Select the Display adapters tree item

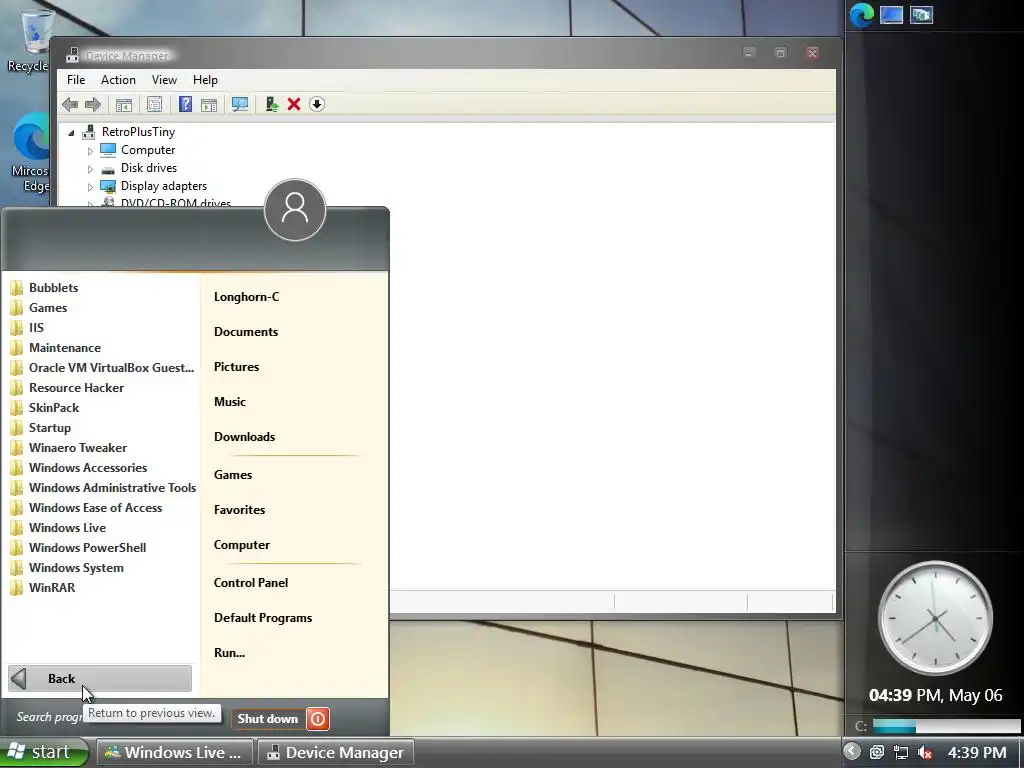(x=163, y=186)
